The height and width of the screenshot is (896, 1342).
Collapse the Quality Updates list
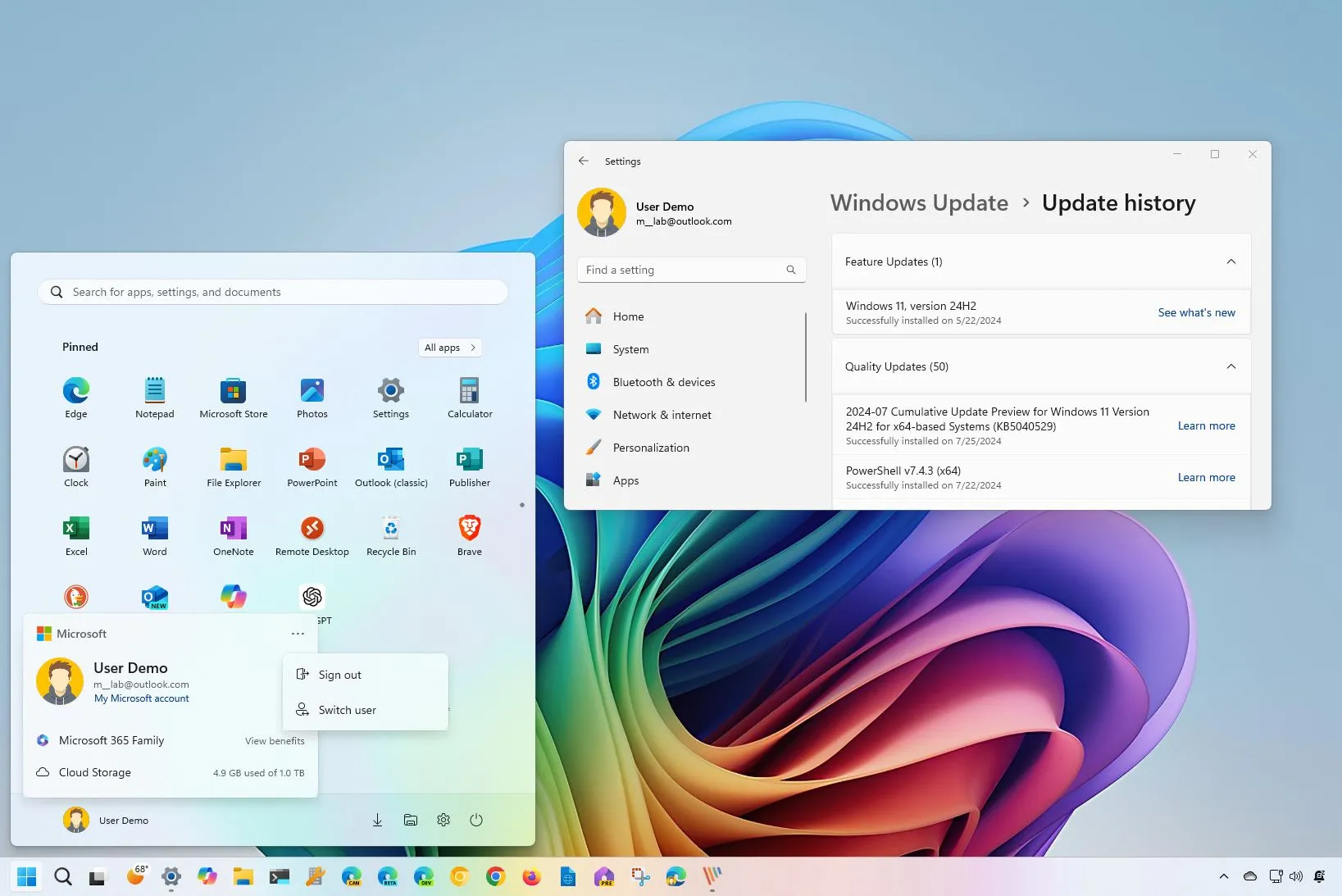coord(1231,366)
